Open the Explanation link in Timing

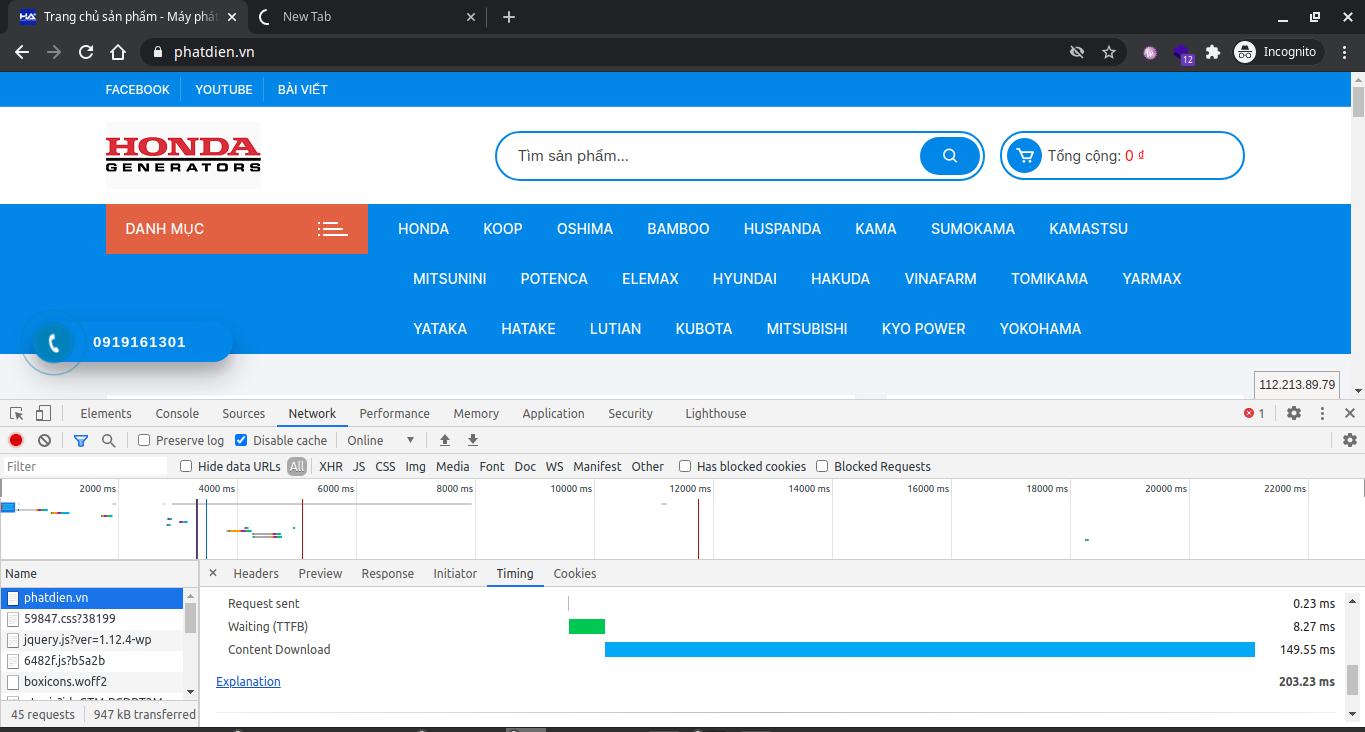coord(248,681)
